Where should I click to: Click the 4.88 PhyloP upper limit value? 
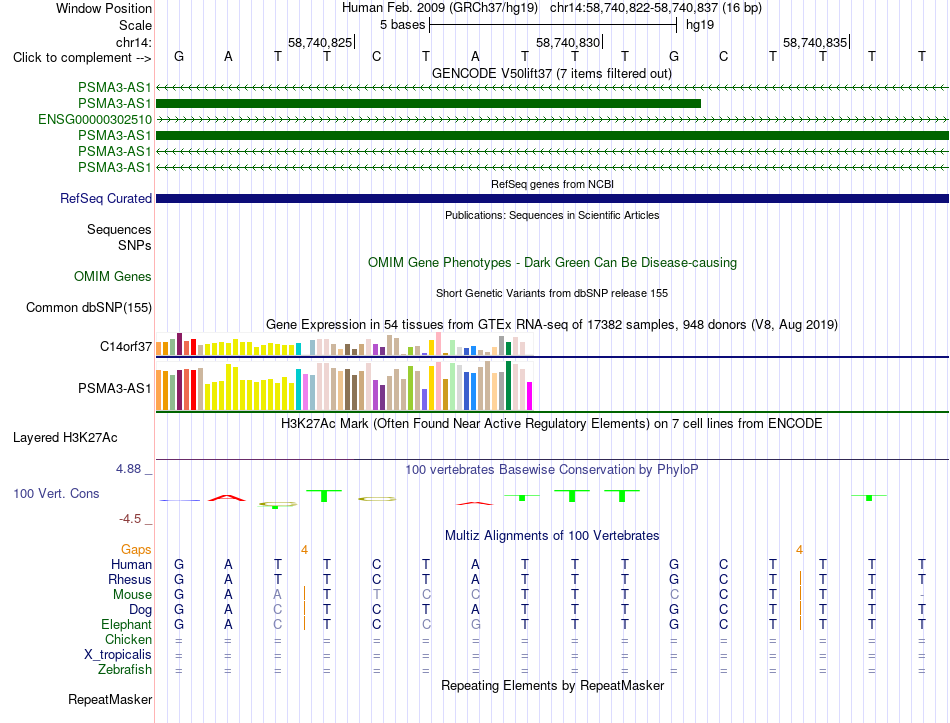pyautogui.click(x=128, y=468)
